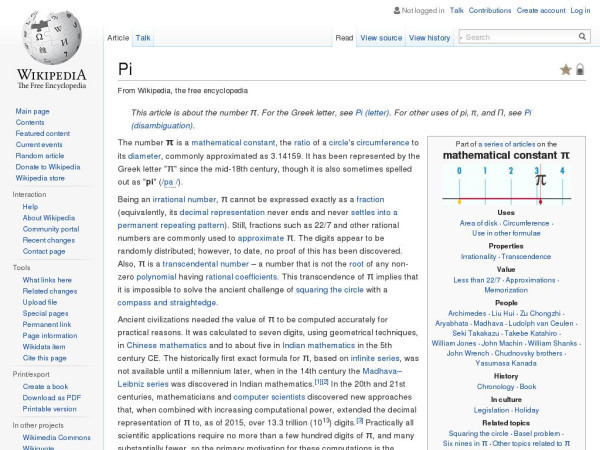Open Recent changes link
600x450 pixels.
[x=49, y=240]
